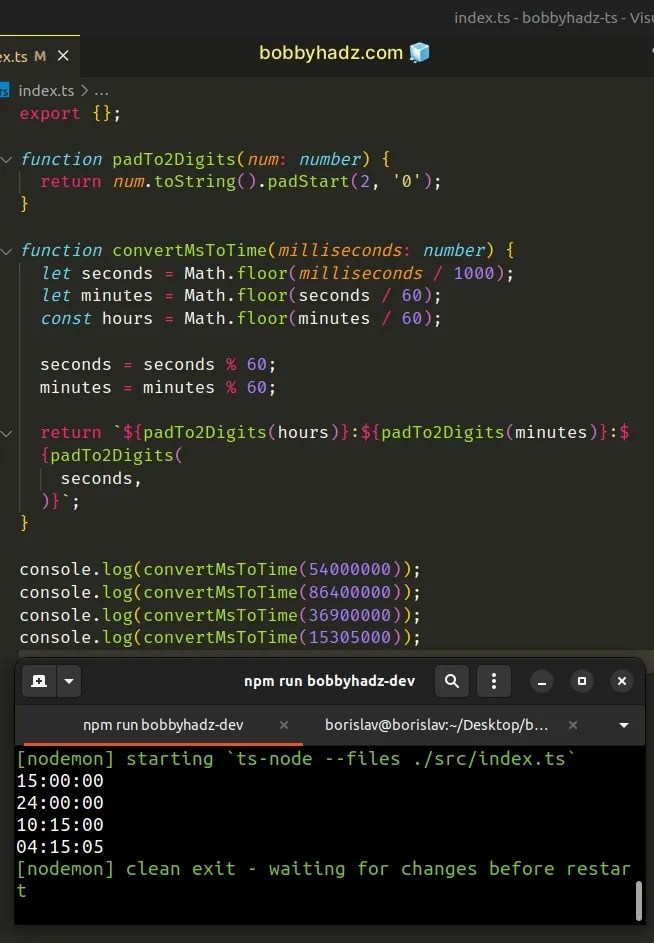
Task: Collapse the convertMsToTime function fold arrow
Action: coord(7,251)
